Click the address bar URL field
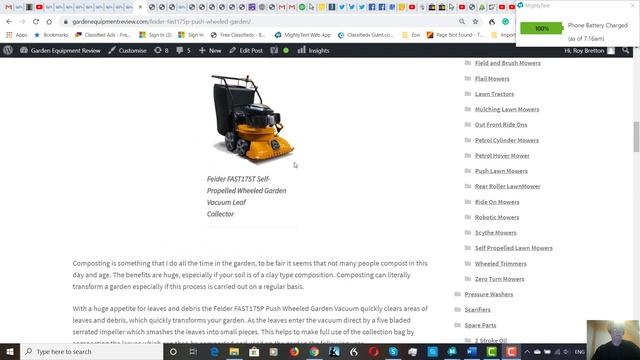This screenshot has height=360, width=640. (x=261, y=22)
